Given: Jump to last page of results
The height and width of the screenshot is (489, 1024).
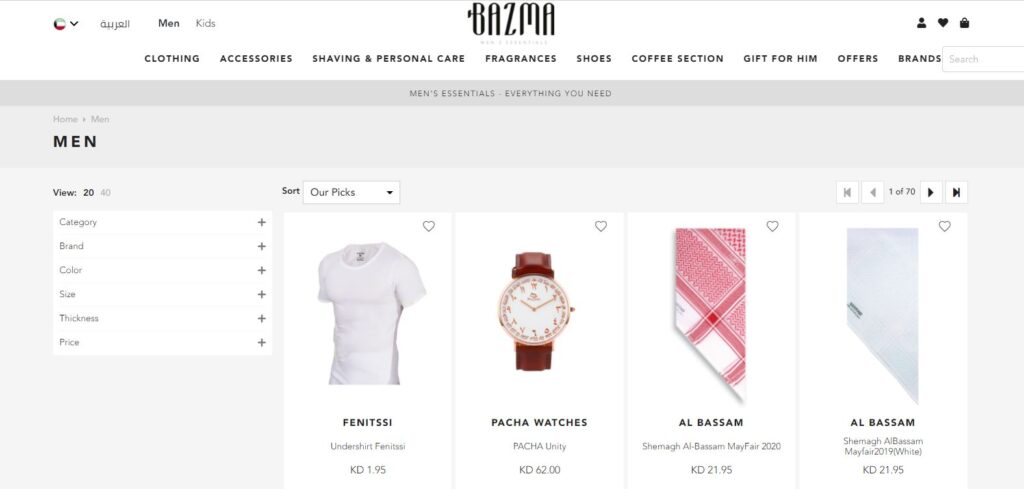Looking at the screenshot, I should [x=956, y=192].
